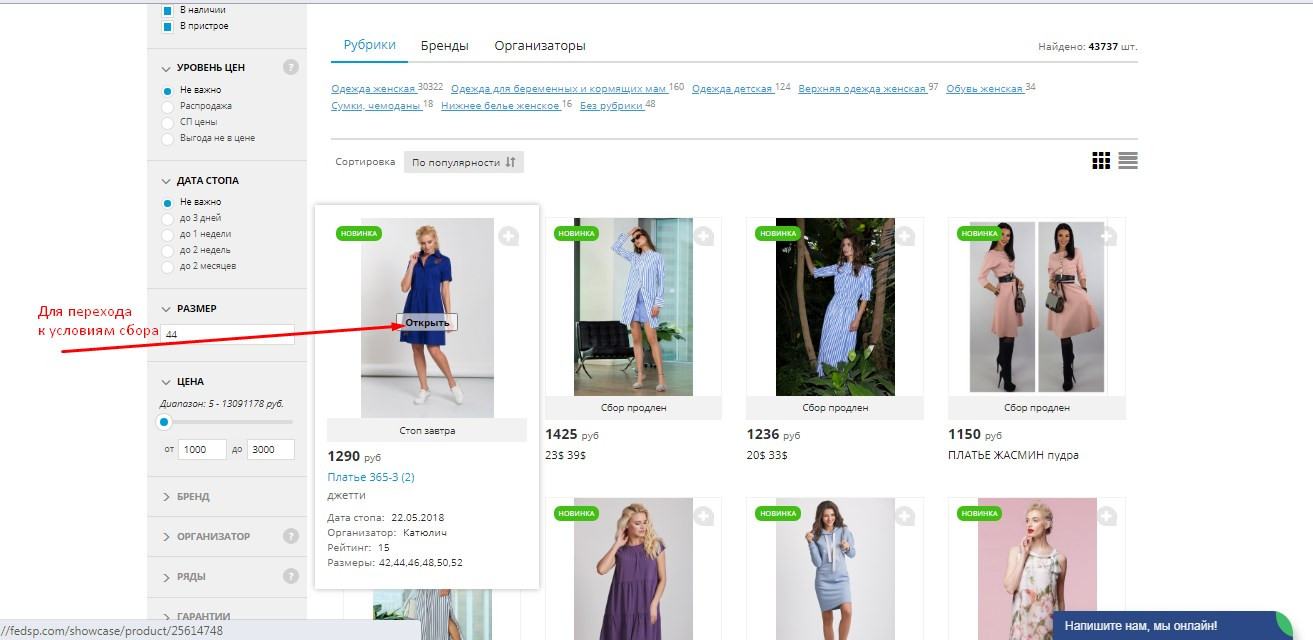Open the ПЛАТЬЕ ЖАСМИН пудра product photo
This screenshot has width=1313, height=640.
point(1037,307)
